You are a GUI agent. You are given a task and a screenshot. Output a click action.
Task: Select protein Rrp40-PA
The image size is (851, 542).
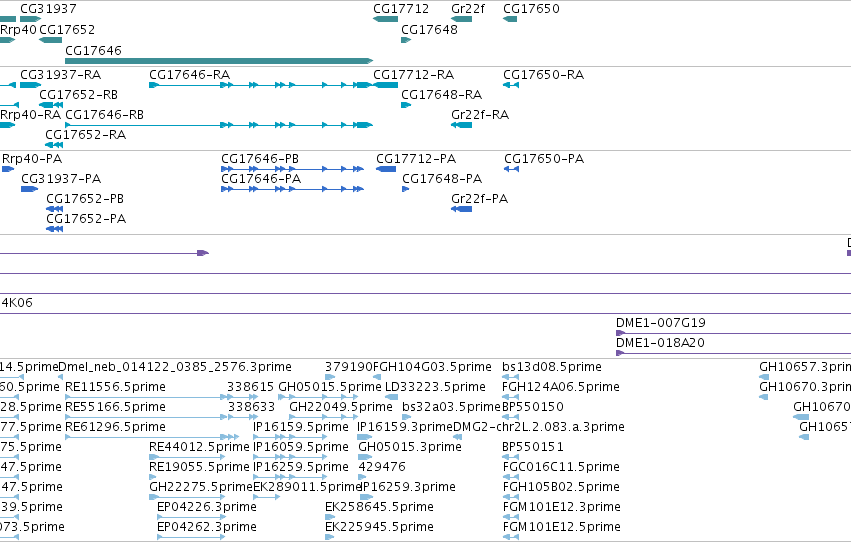coord(8,169)
